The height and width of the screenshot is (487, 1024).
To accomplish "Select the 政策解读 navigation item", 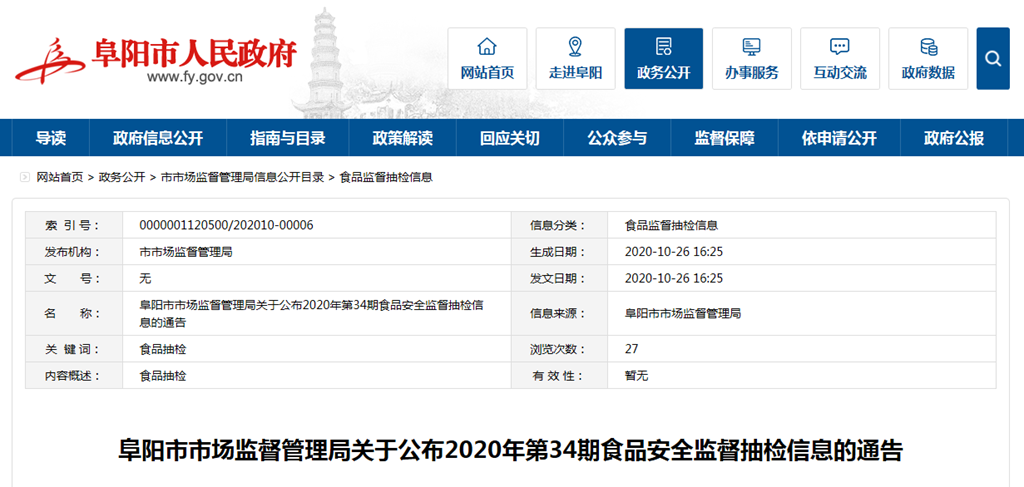I will tap(402, 138).
